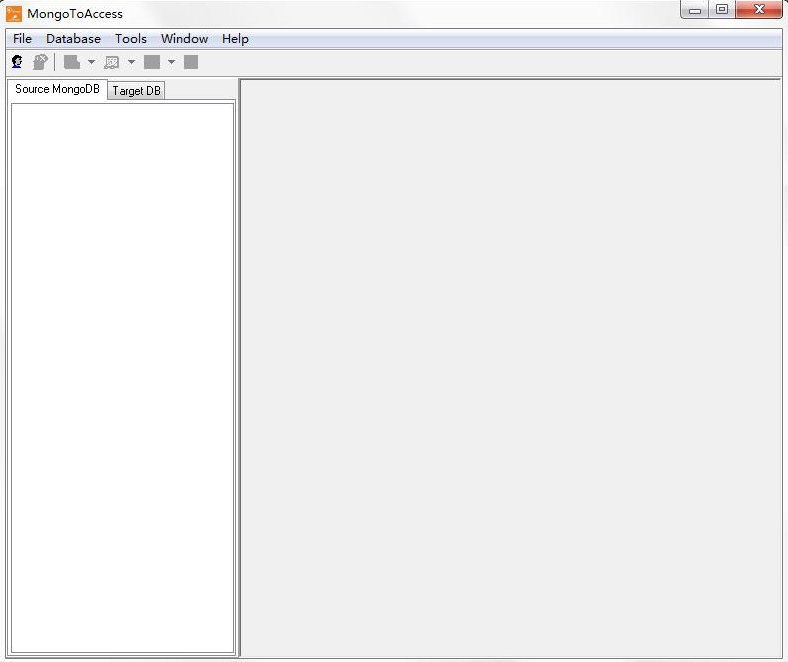Open the Tools menu
The height and width of the screenshot is (662, 788).
pyautogui.click(x=131, y=39)
